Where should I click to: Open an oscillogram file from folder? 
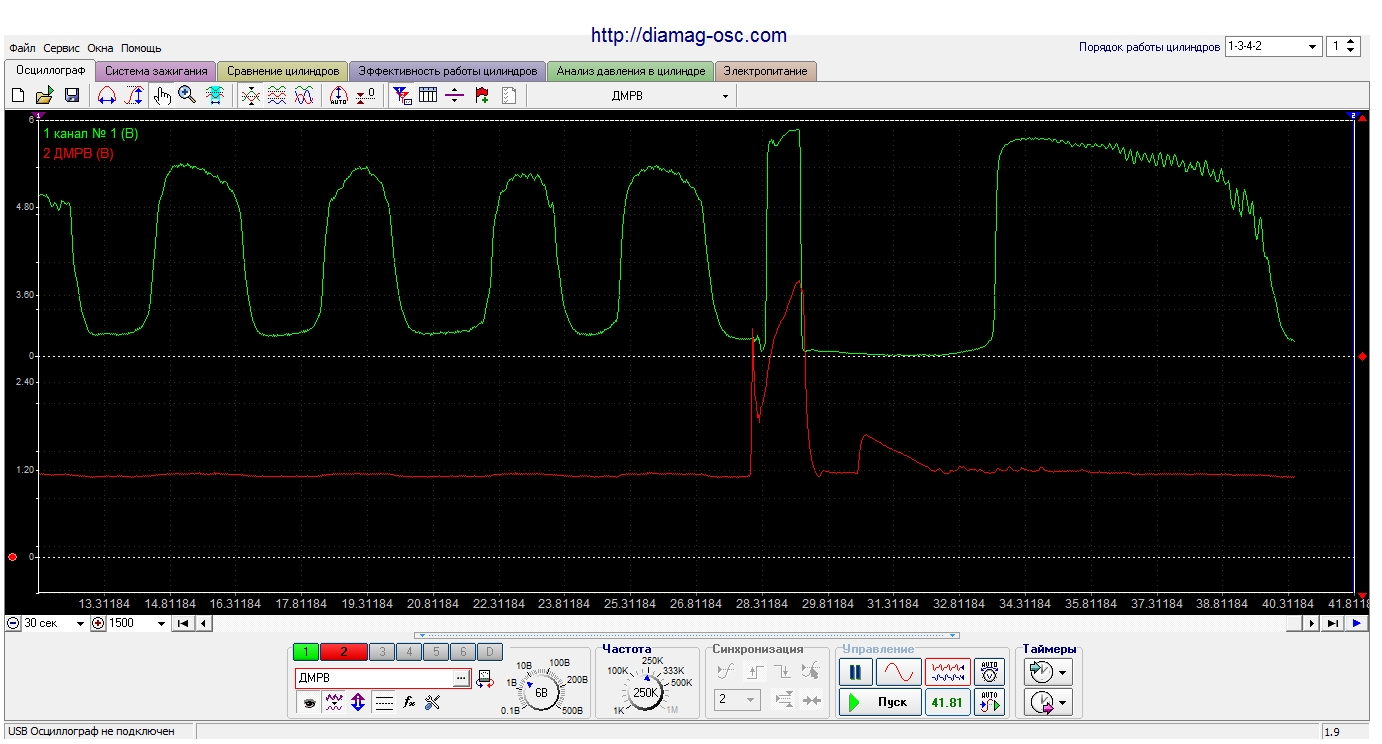coord(44,95)
